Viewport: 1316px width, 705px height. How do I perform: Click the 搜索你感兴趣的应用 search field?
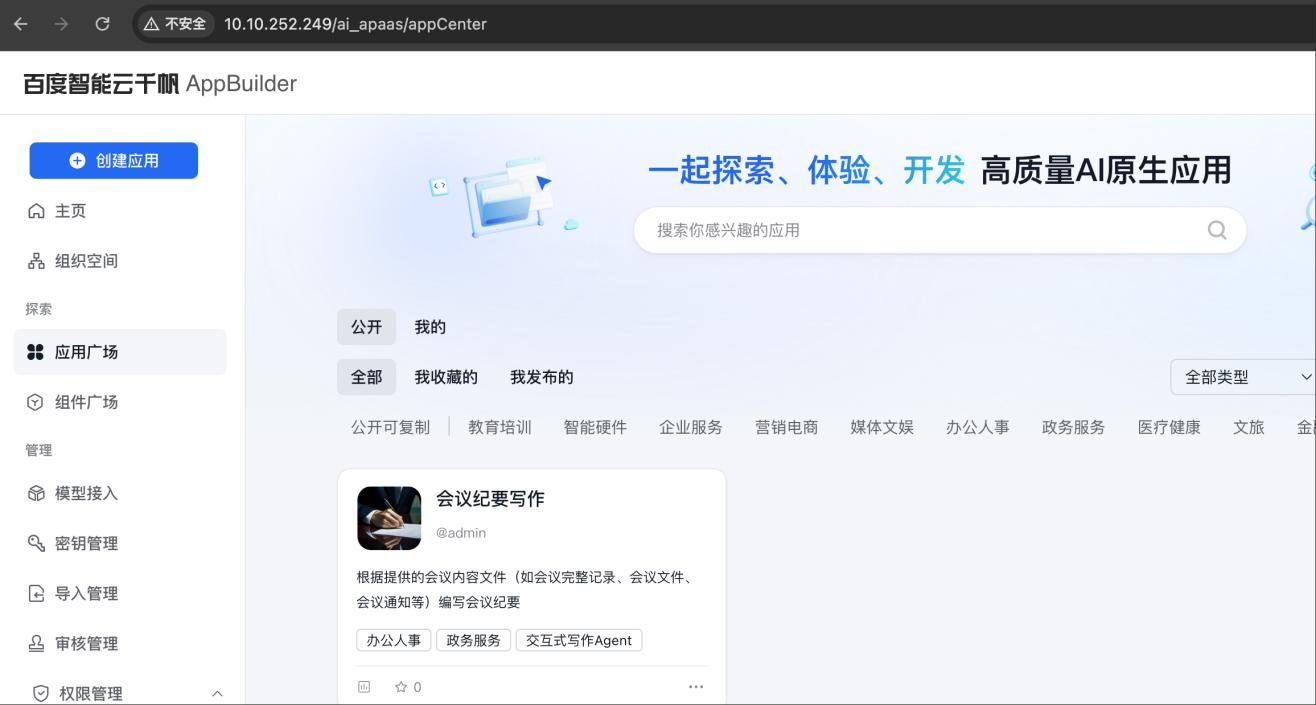pyautogui.click(x=920, y=230)
